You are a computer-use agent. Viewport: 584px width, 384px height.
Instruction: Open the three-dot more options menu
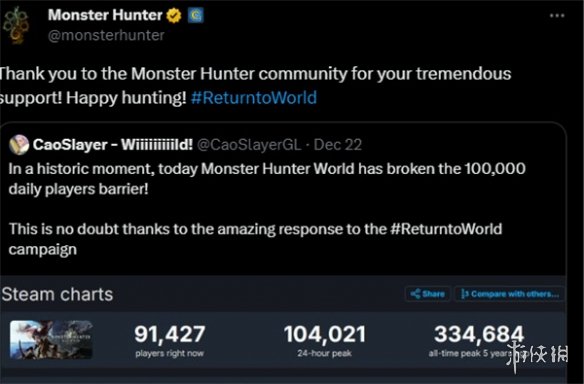coord(557,16)
